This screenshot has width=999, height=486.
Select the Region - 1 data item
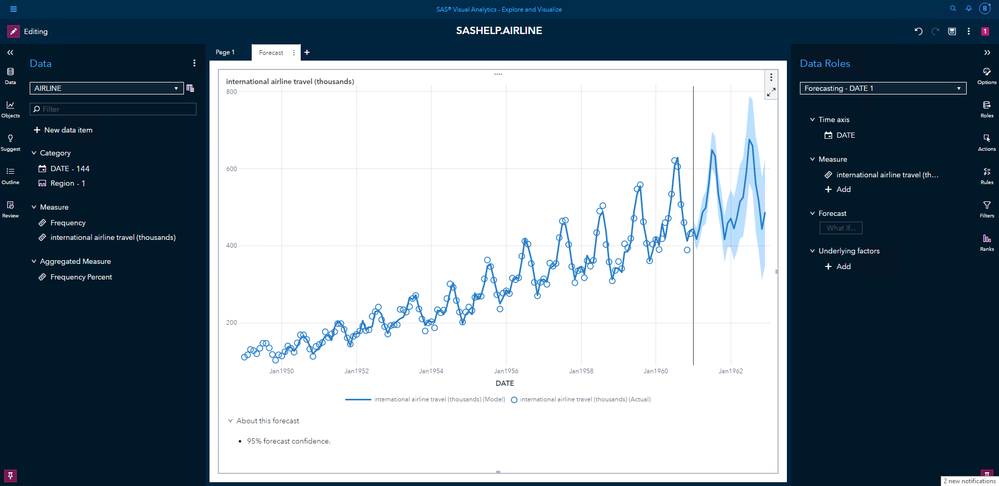[x=61, y=183]
